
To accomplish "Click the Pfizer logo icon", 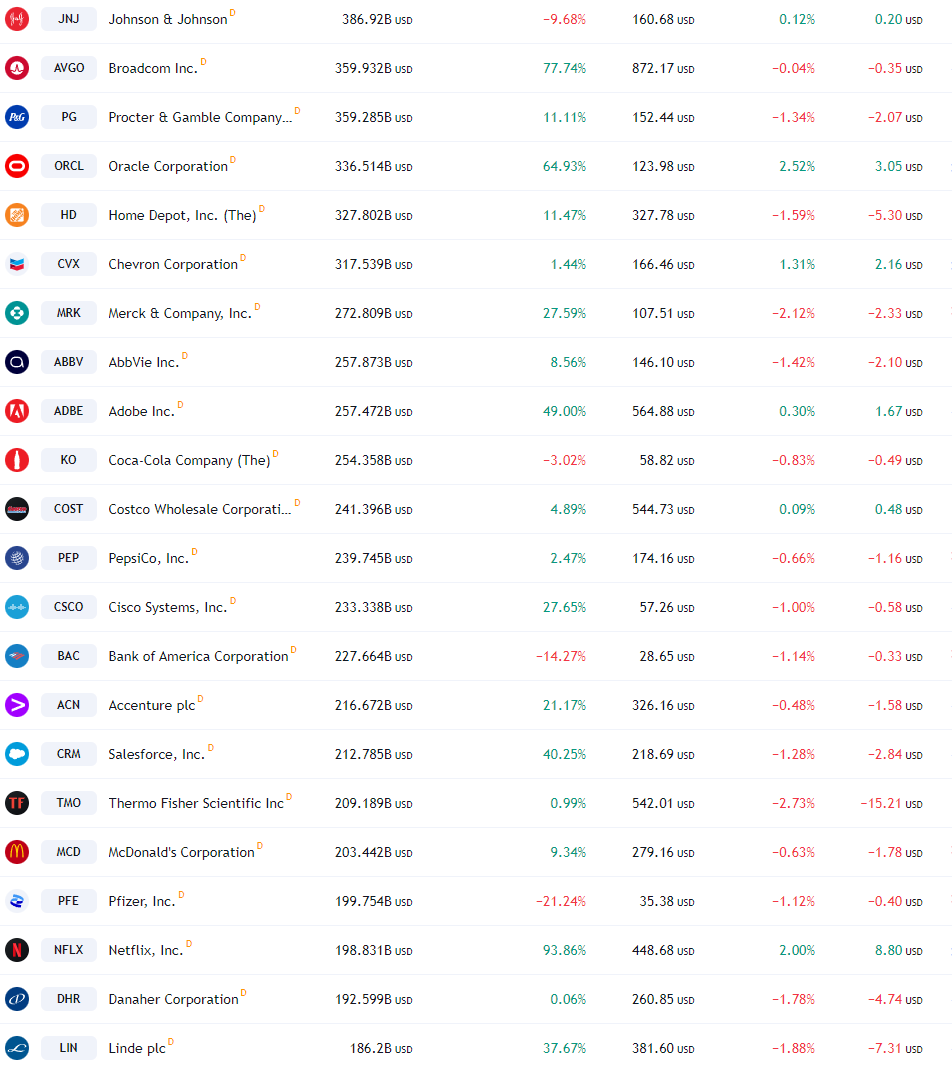I will tap(17, 900).
